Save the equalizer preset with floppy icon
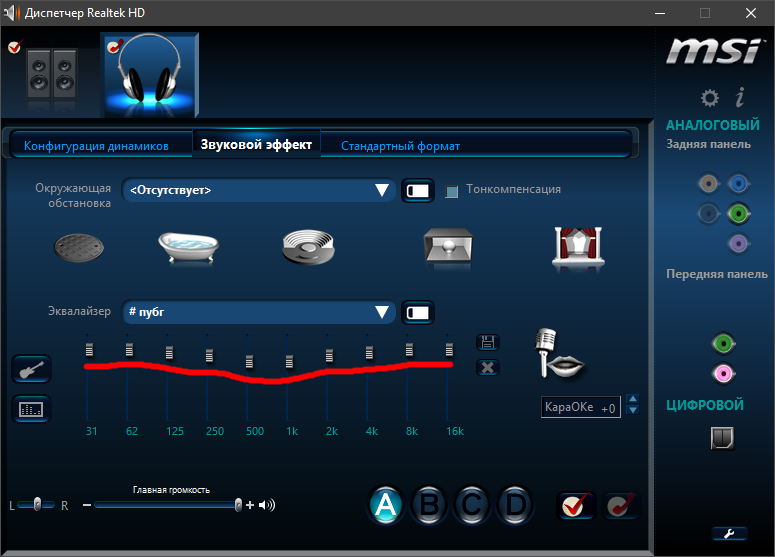The height and width of the screenshot is (557, 775). pos(488,342)
